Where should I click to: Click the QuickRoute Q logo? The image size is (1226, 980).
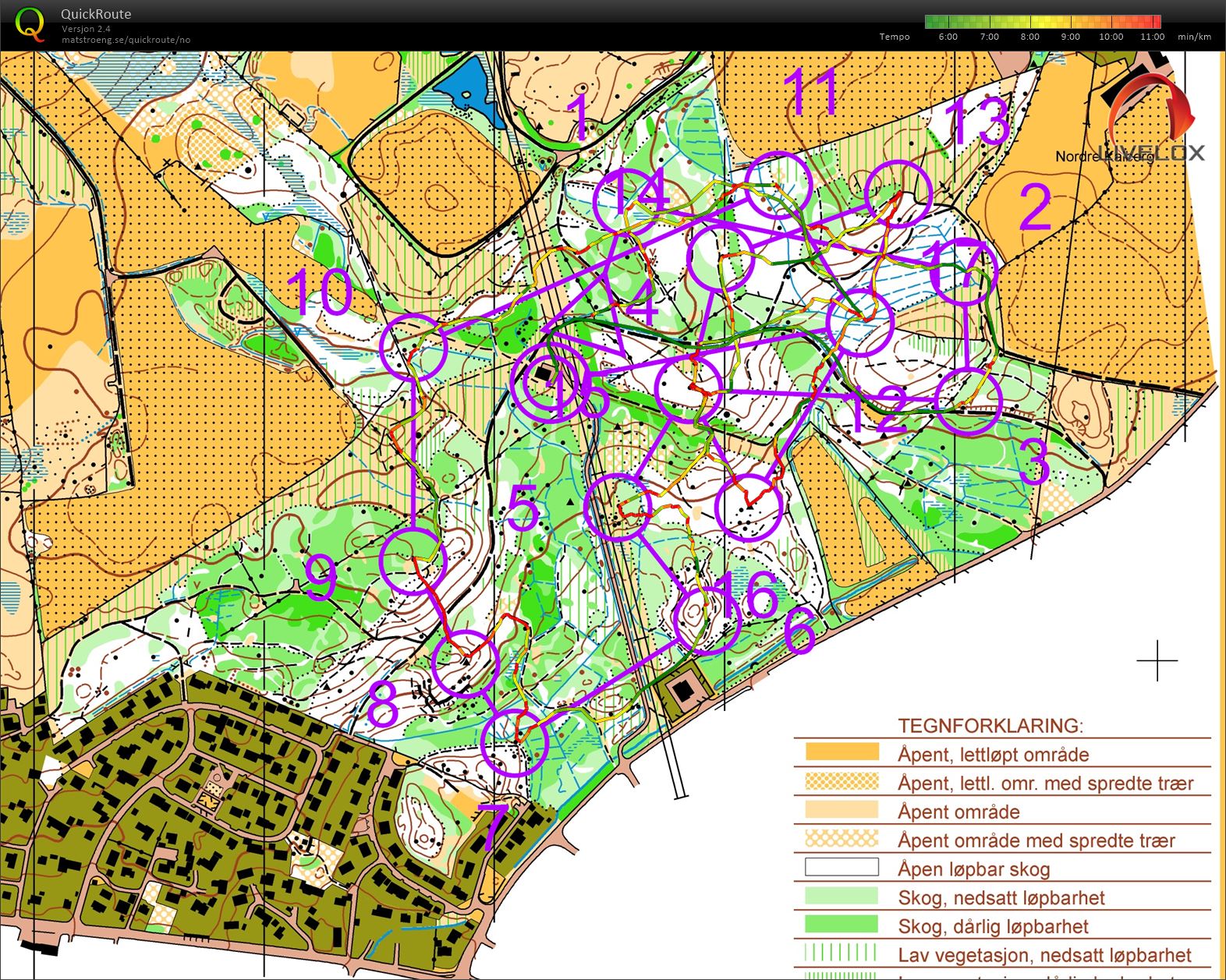point(30,23)
